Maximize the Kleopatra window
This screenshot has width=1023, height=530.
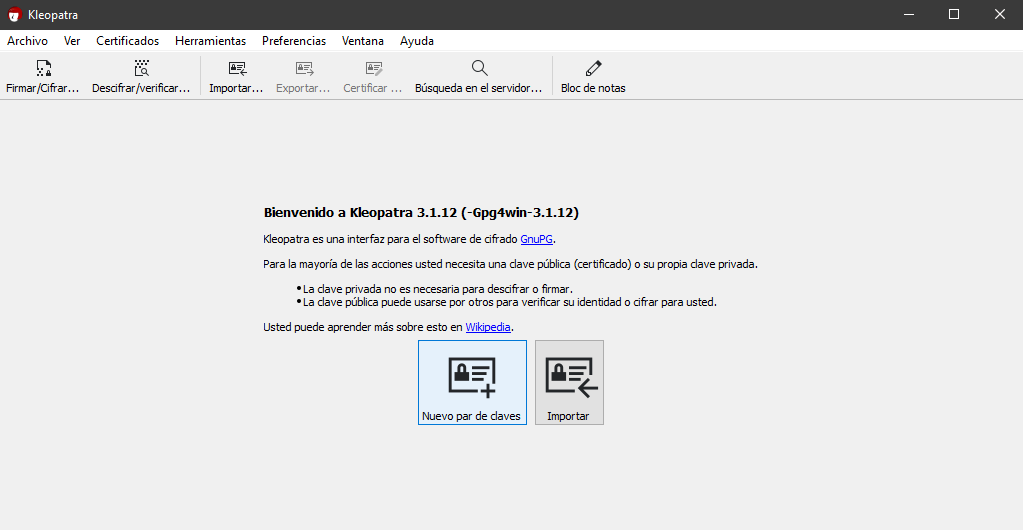[954, 14]
